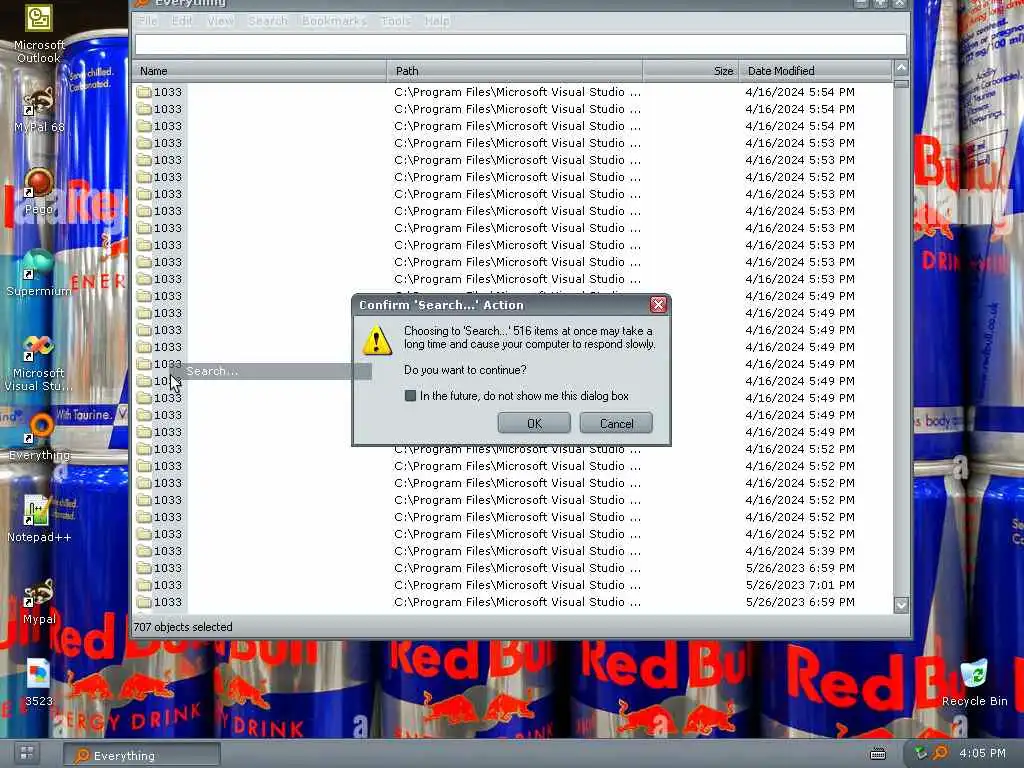Click the Start button on taskbar
The image size is (1024, 768).
tap(27, 753)
